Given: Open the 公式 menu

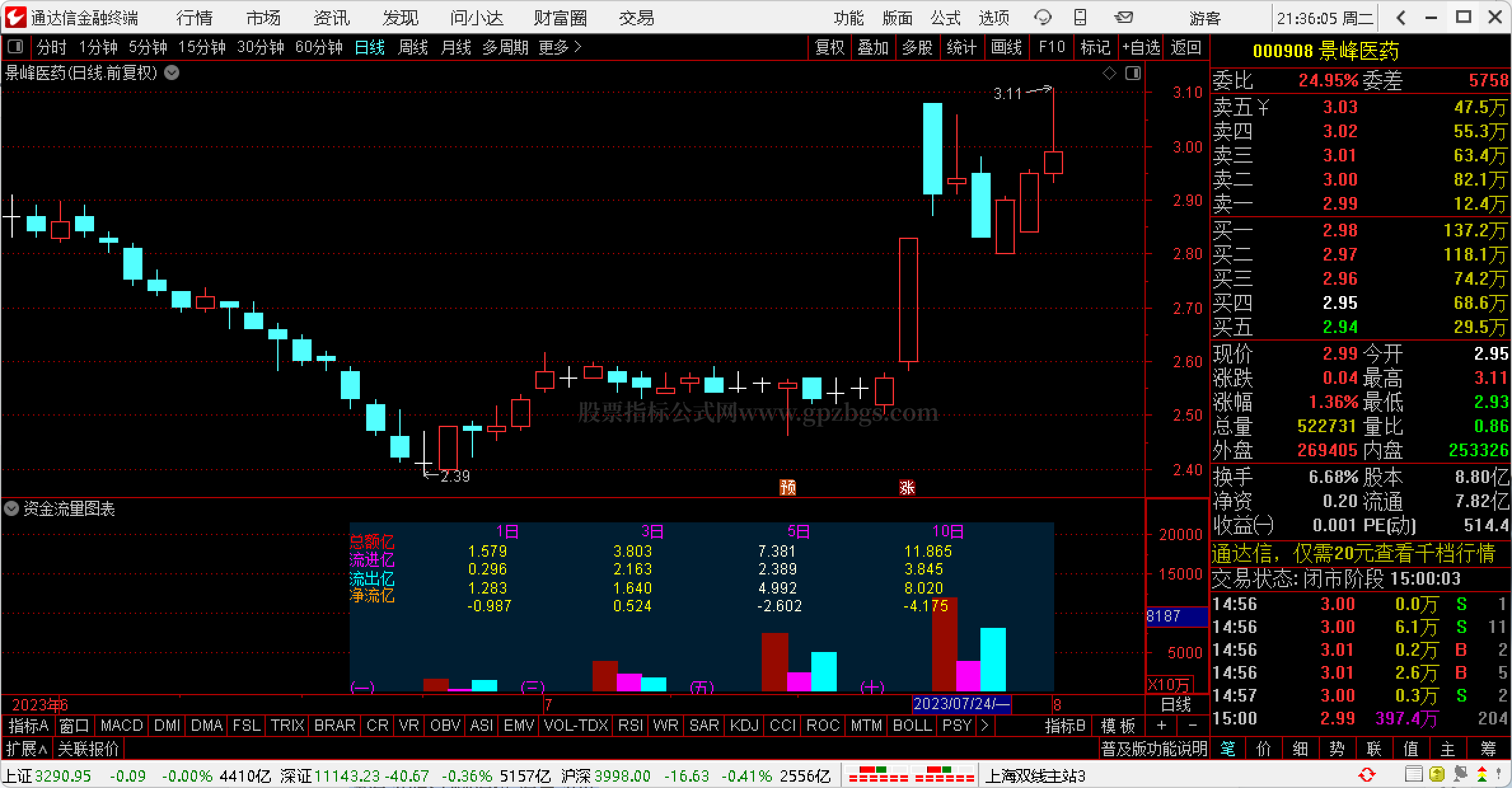Looking at the screenshot, I should pyautogui.click(x=945, y=18).
